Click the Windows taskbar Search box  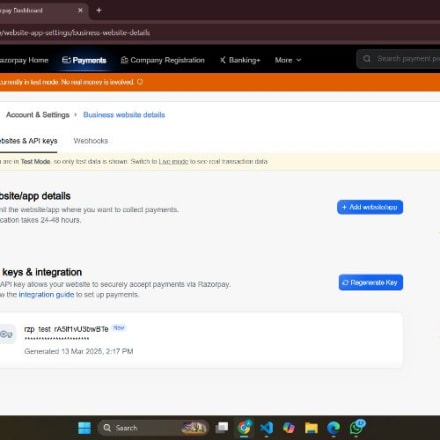coord(153,428)
